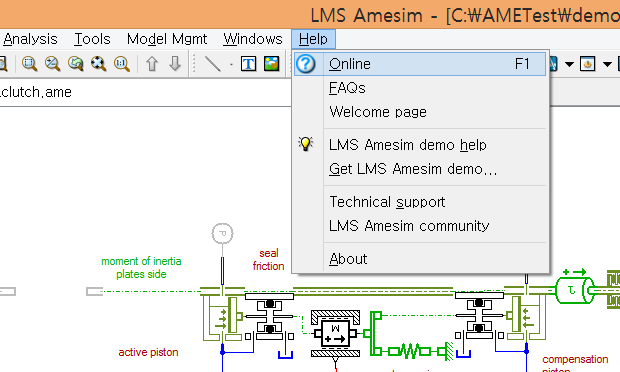The width and height of the screenshot is (620, 372).
Task: Open LMS Amesim community entry
Action: (x=420, y=226)
